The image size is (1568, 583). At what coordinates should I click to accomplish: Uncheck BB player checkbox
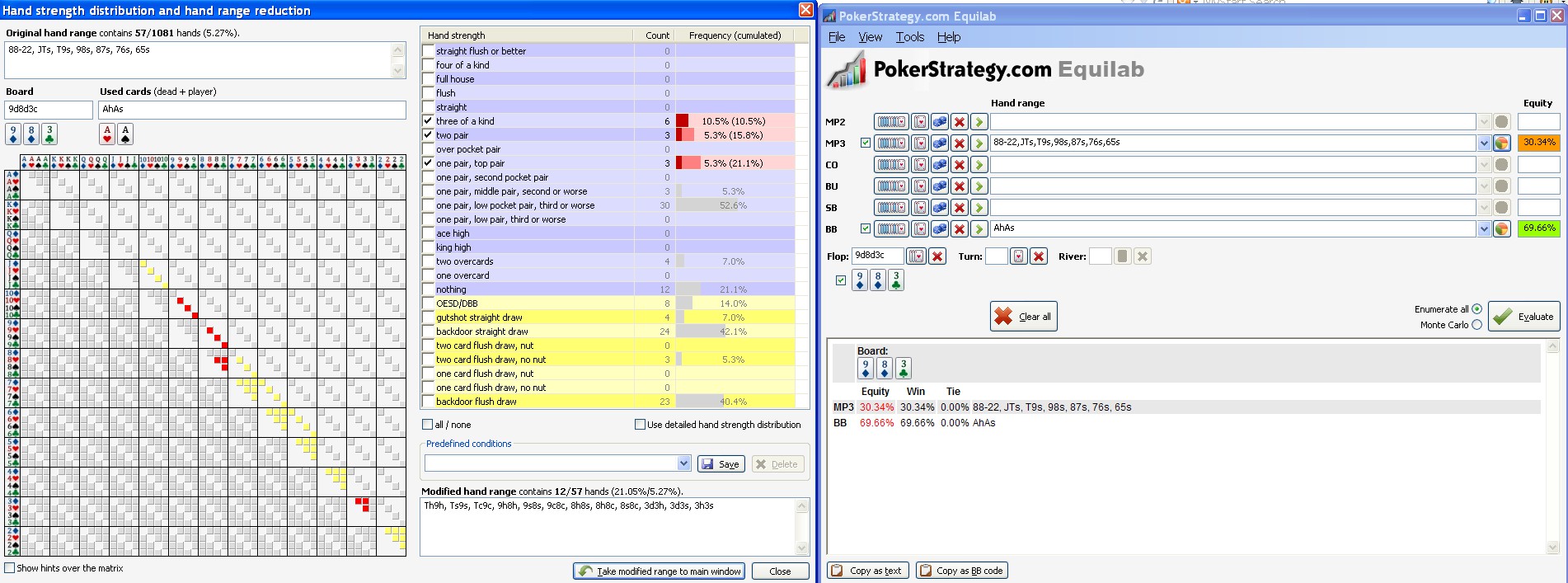click(866, 228)
